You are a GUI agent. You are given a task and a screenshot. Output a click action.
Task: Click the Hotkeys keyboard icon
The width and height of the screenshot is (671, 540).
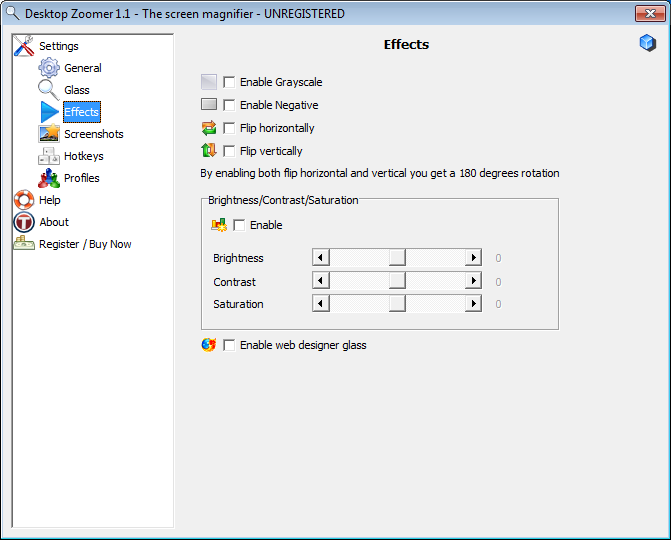(49, 156)
